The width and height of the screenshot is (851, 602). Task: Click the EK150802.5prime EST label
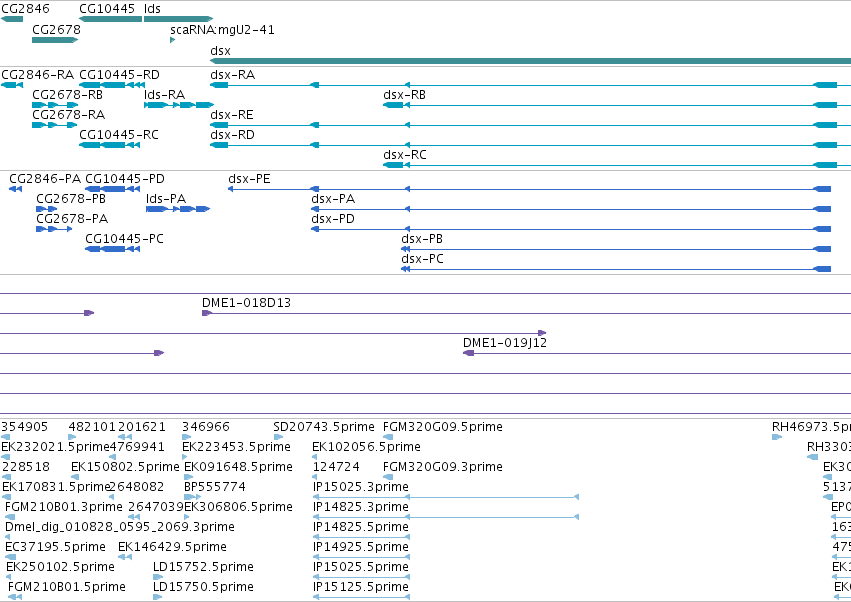125,467
